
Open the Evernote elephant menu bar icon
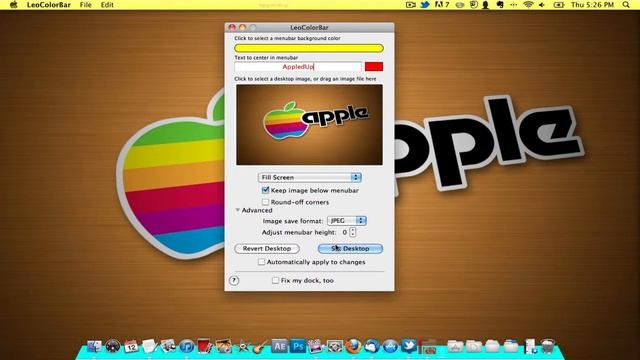(500, 5)
